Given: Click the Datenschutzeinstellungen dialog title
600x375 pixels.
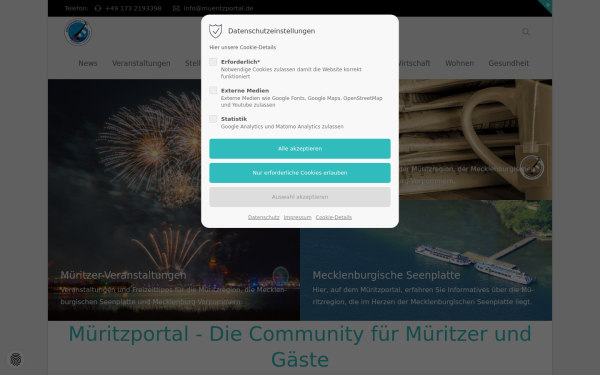Looking at the screenshot, I should [x=272, y=31].
